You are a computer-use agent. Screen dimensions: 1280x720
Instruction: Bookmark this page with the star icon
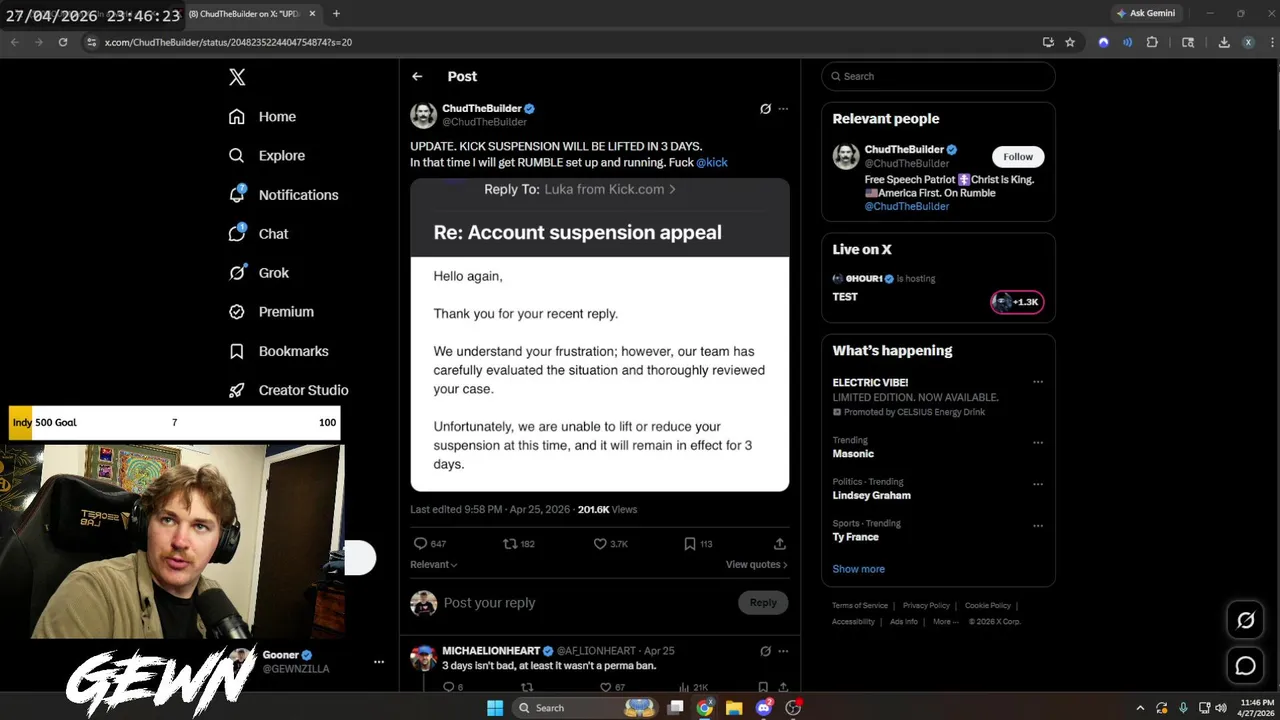click(x=1070, y=42)
